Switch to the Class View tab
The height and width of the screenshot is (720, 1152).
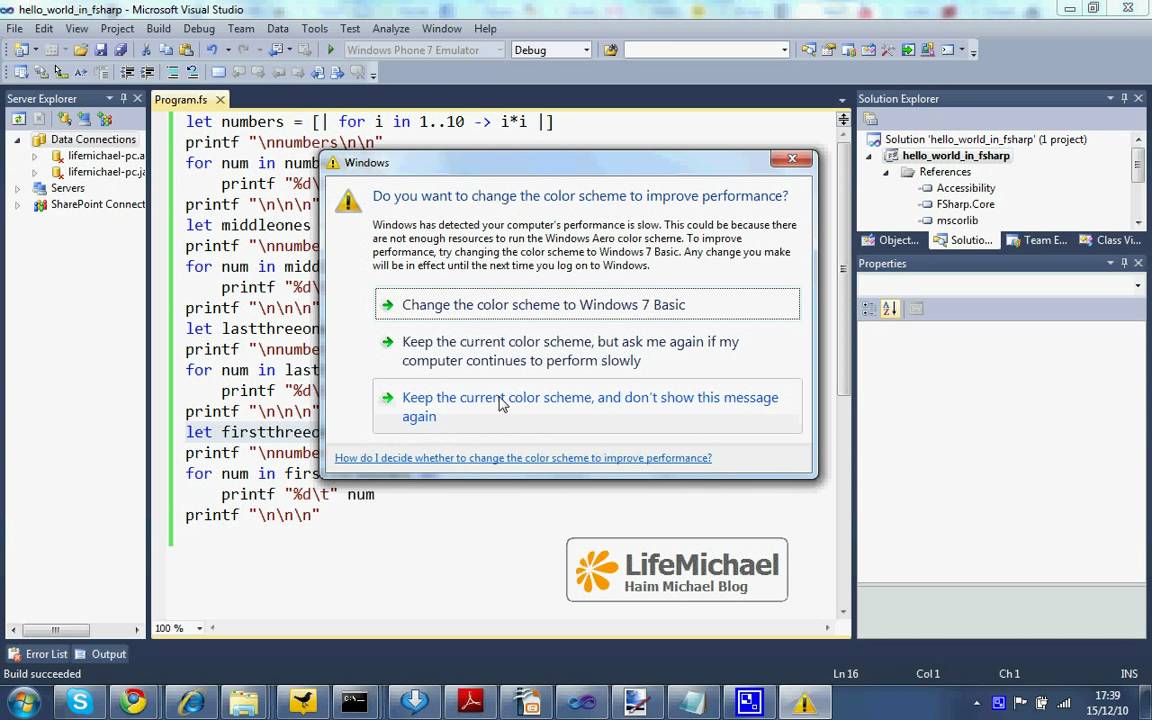pyautogui.click(x=1111, y=240)
